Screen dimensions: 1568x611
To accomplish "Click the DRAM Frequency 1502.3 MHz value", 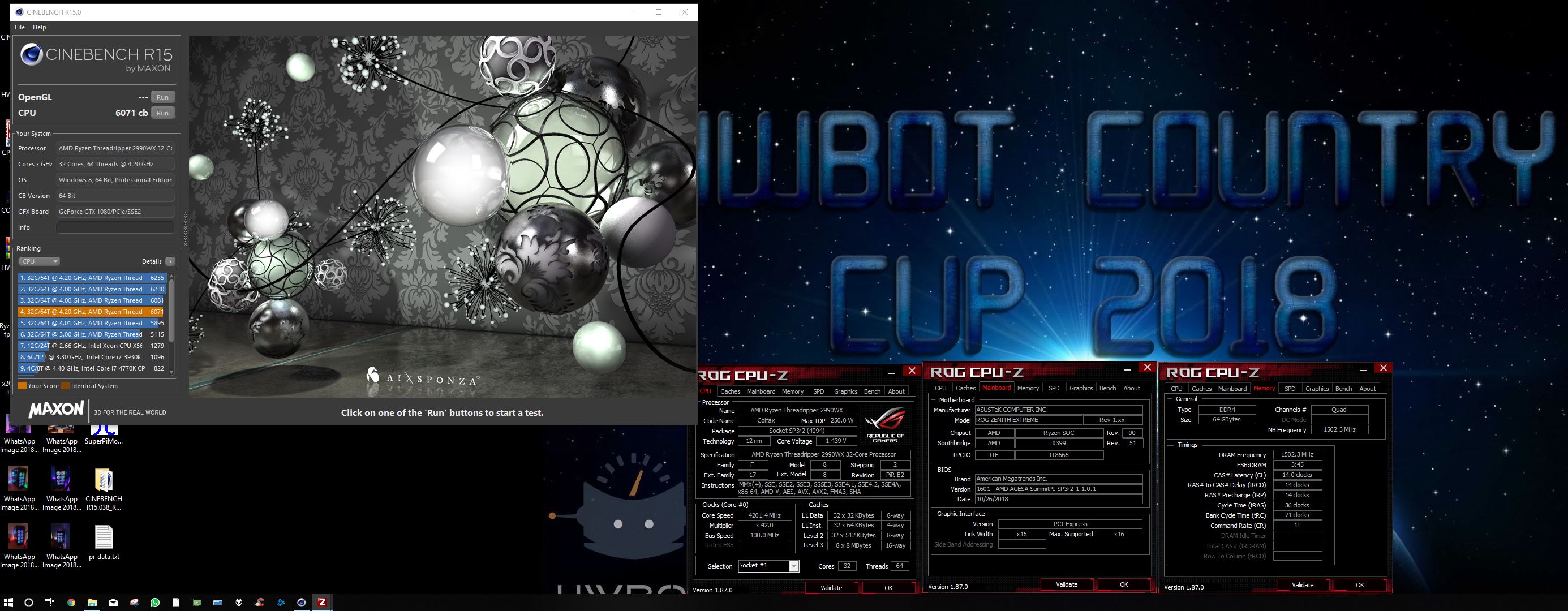I will [x=1297, y=455].
